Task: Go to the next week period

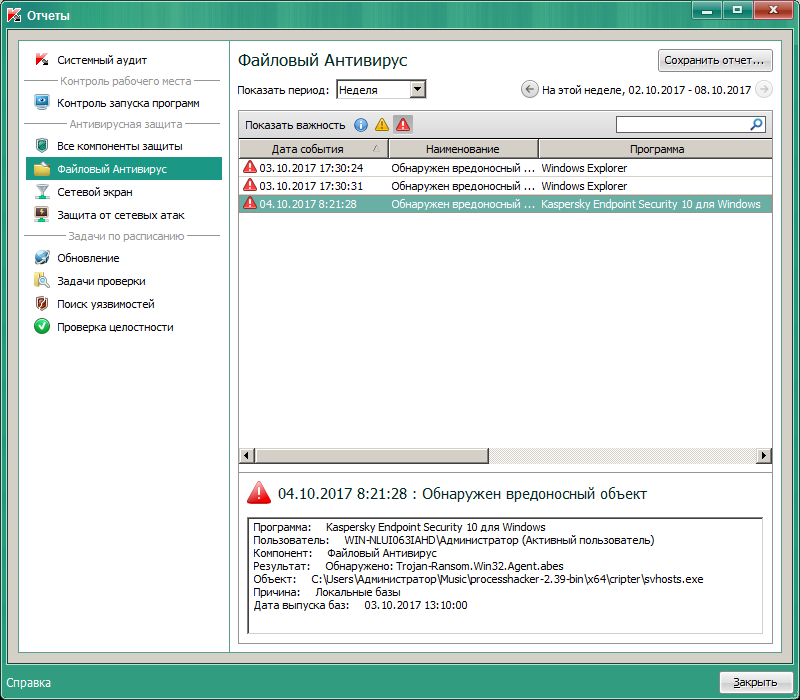Action: (x=764, y=90)
